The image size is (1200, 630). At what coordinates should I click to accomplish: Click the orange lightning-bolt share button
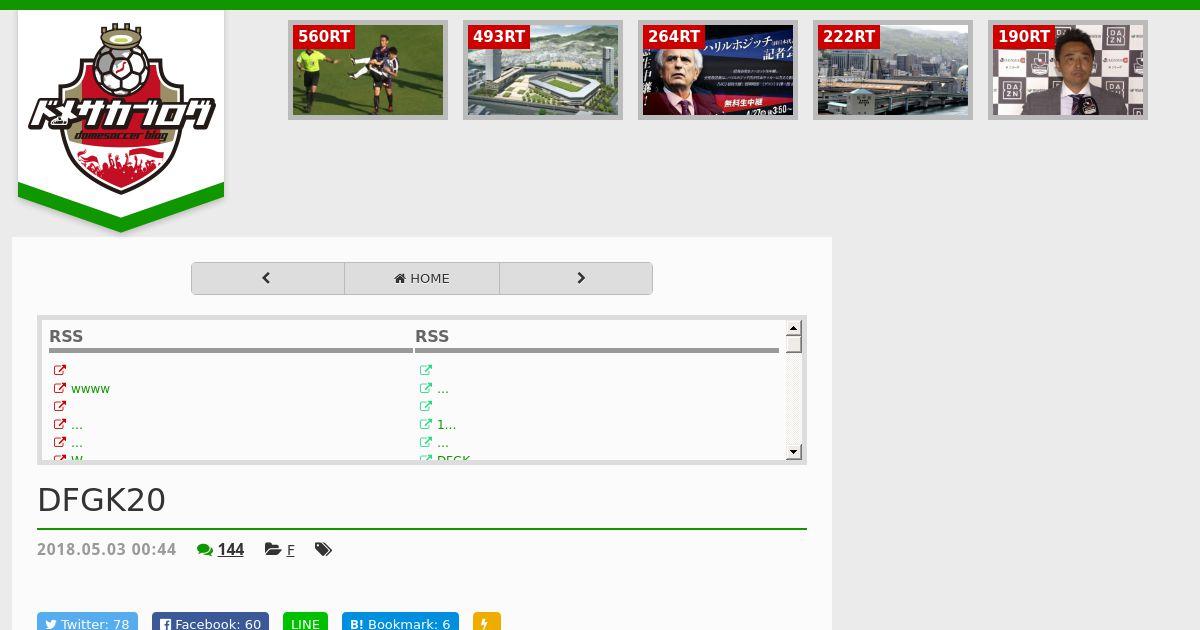click(486, 622)
